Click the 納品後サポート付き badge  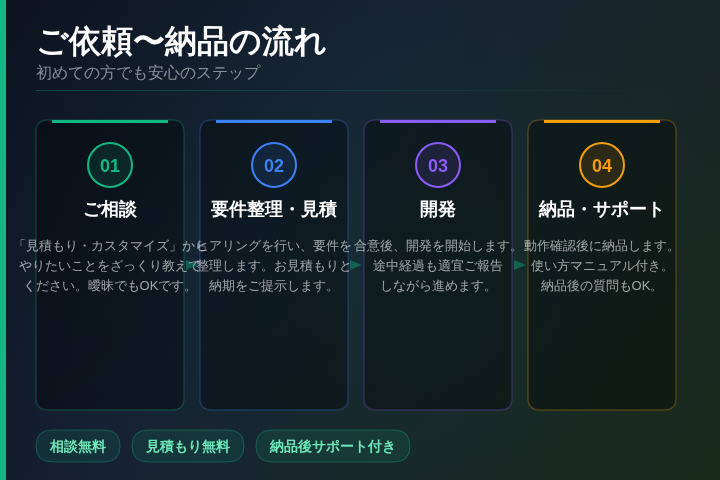pos(333,446)
